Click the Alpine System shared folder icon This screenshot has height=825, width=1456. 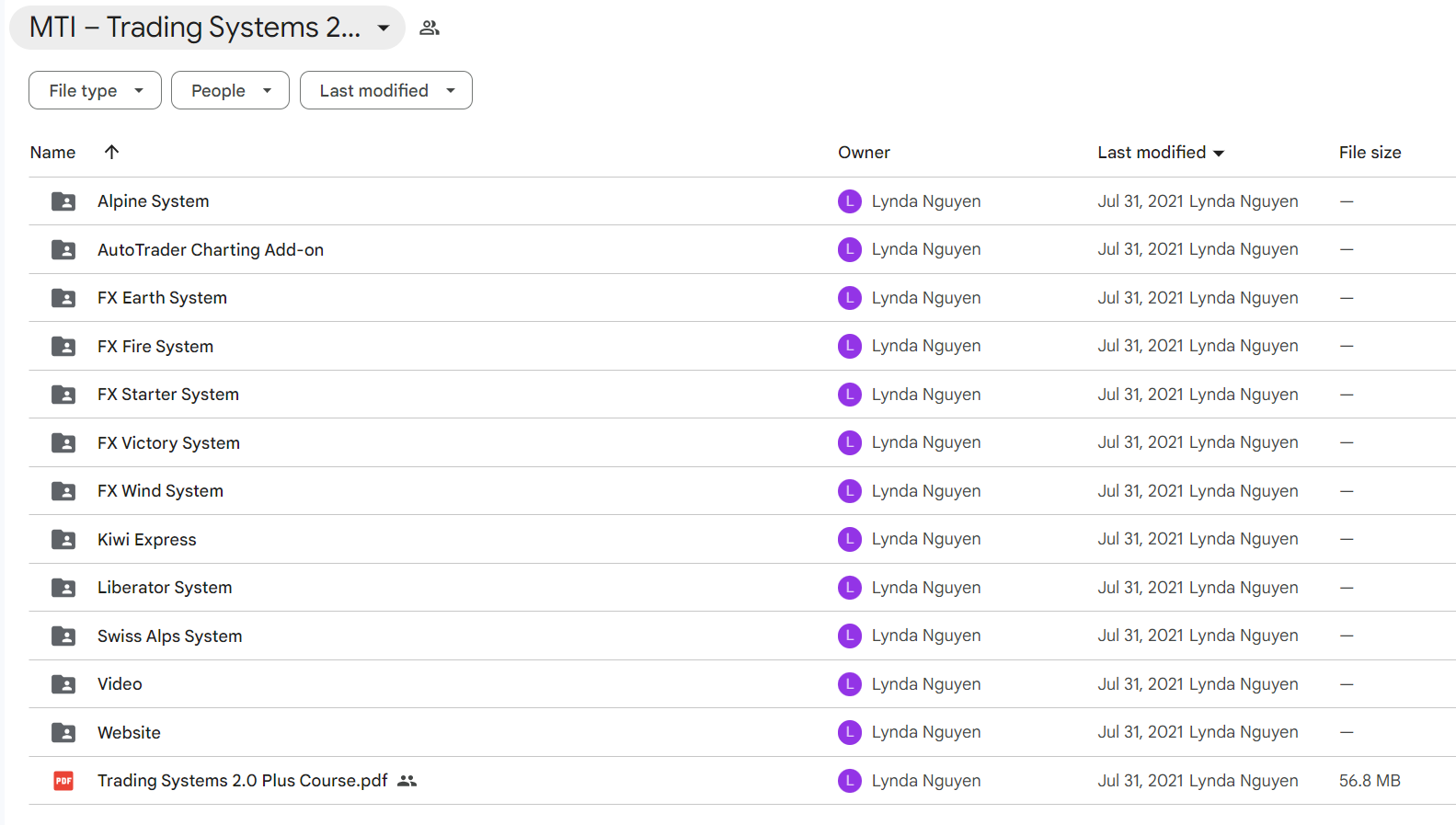coord(63,201)
